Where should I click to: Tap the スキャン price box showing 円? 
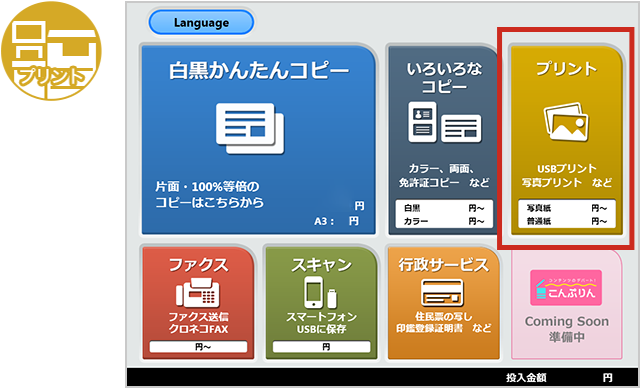tap(321, 347)
